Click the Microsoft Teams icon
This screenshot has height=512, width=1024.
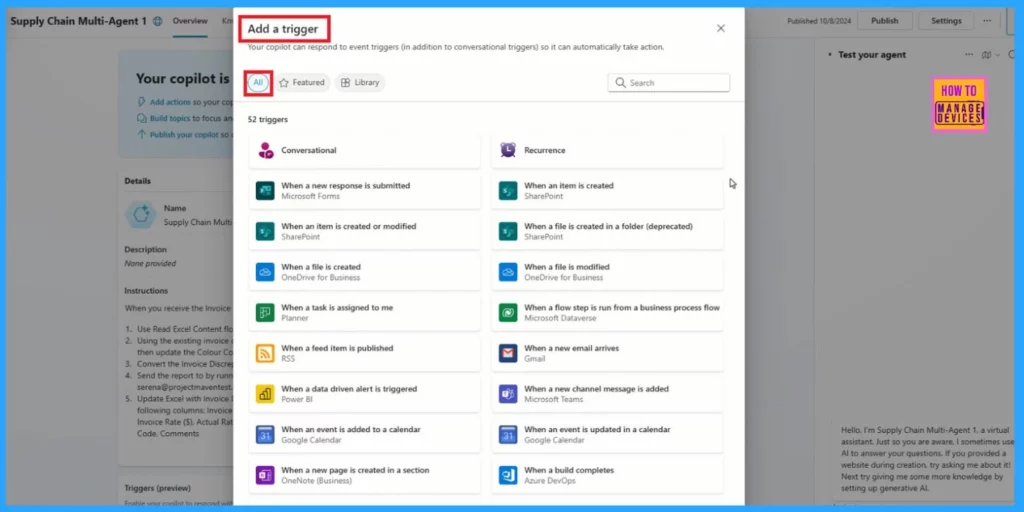508,394
